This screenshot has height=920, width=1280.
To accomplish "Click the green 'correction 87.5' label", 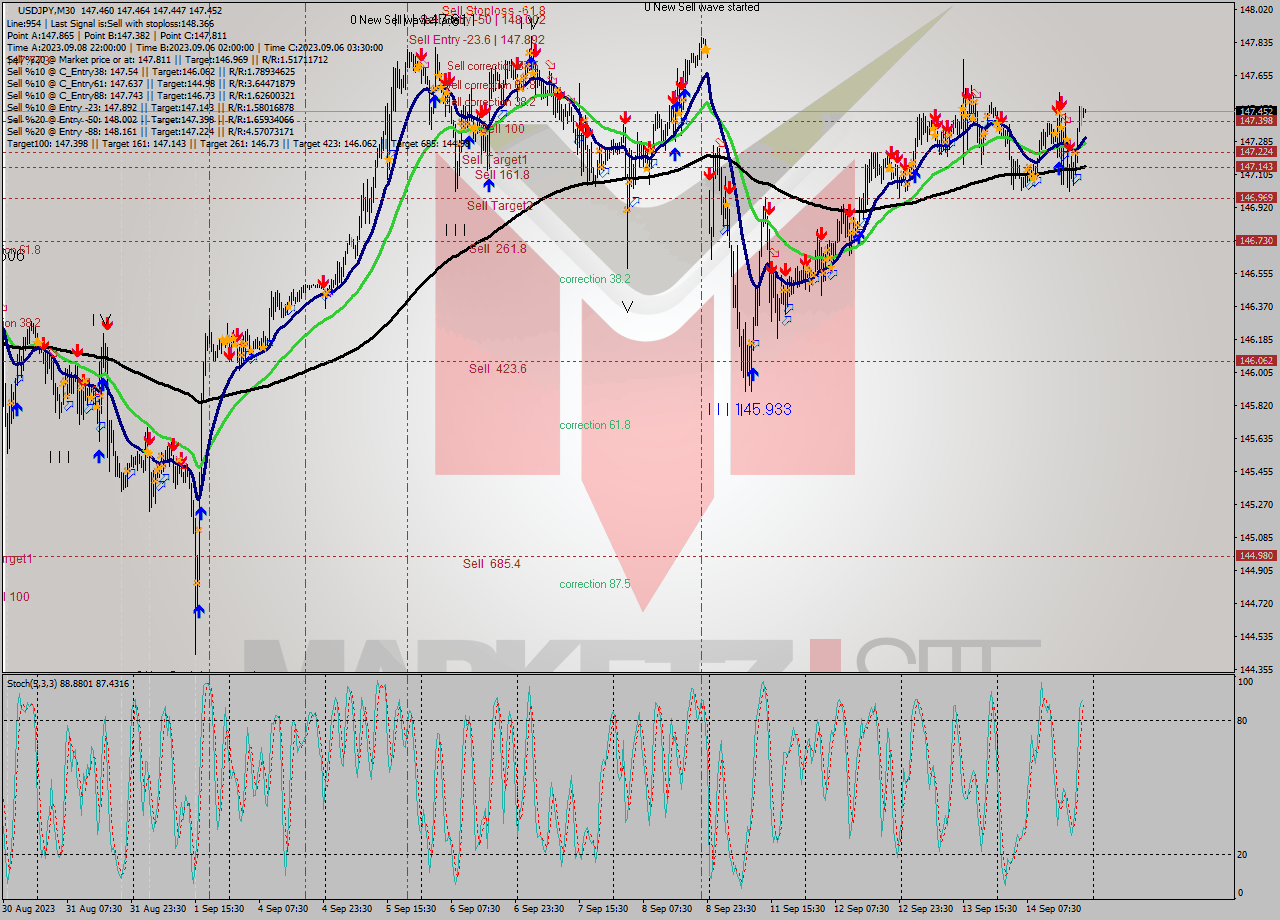I will pyautogui.click(x=594, y=584).
